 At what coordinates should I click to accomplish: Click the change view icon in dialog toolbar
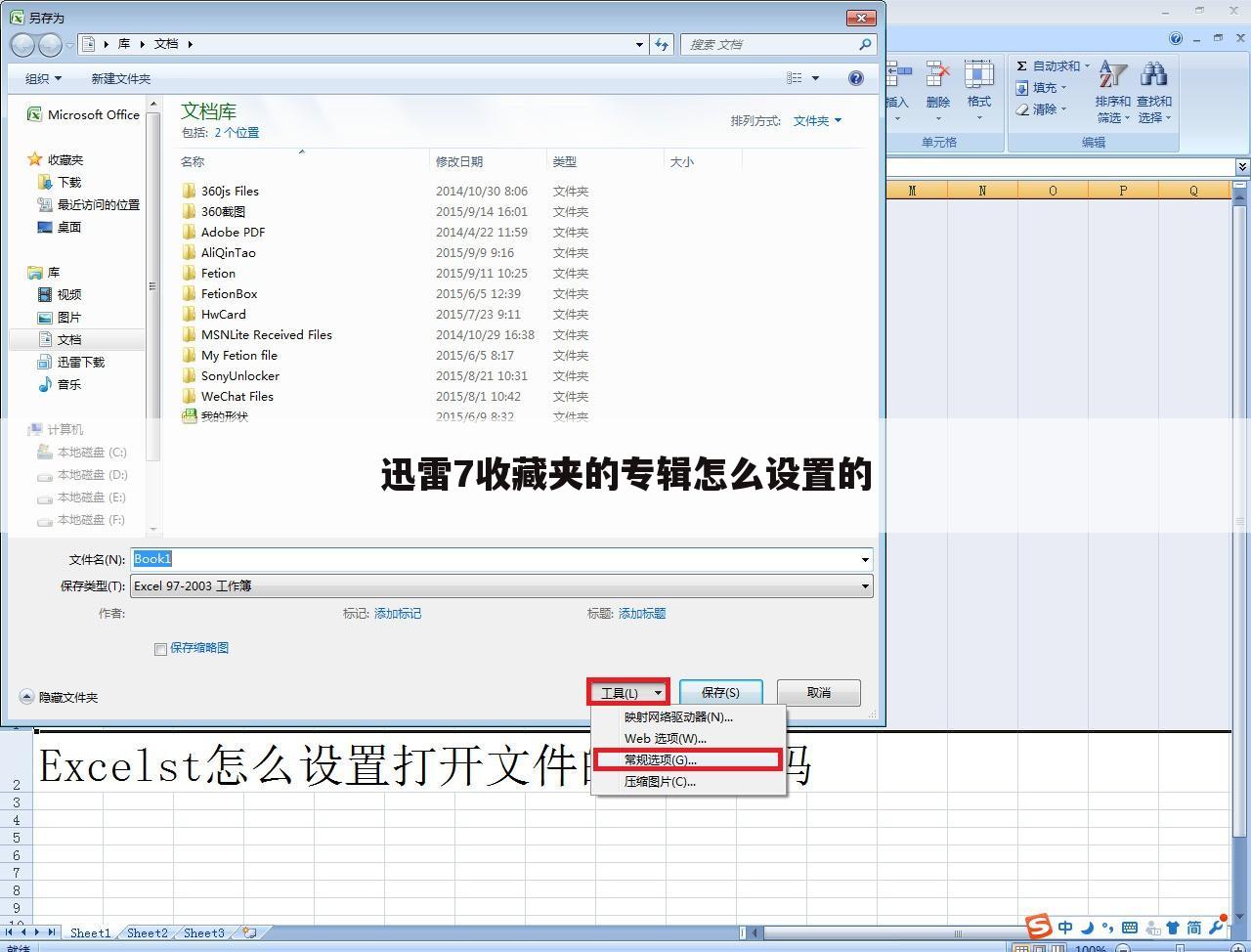click(x=795, y=78)
